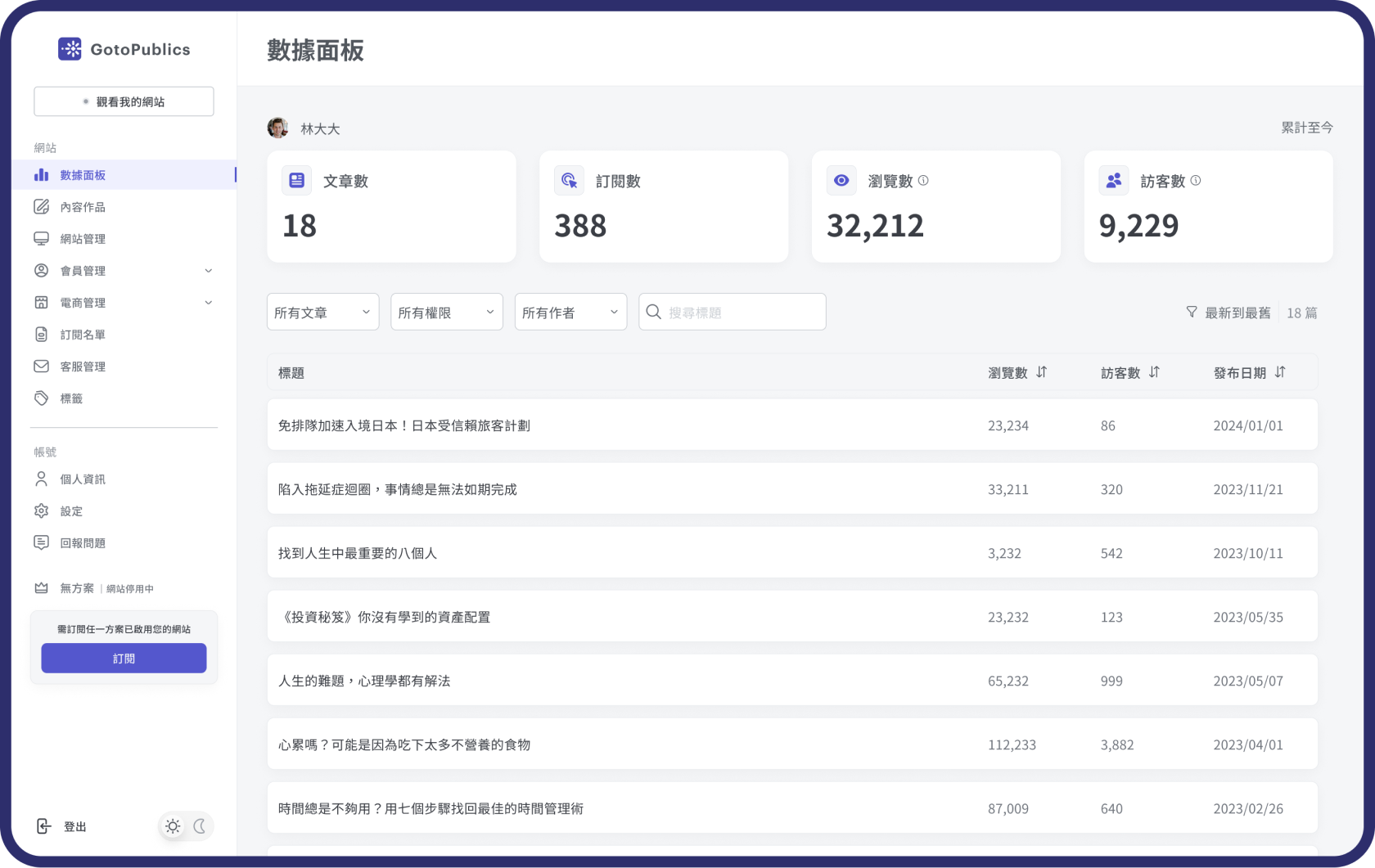1375x868 pixels.
Task: Switch to light mode sun toggle
Action: coord(173,826)
